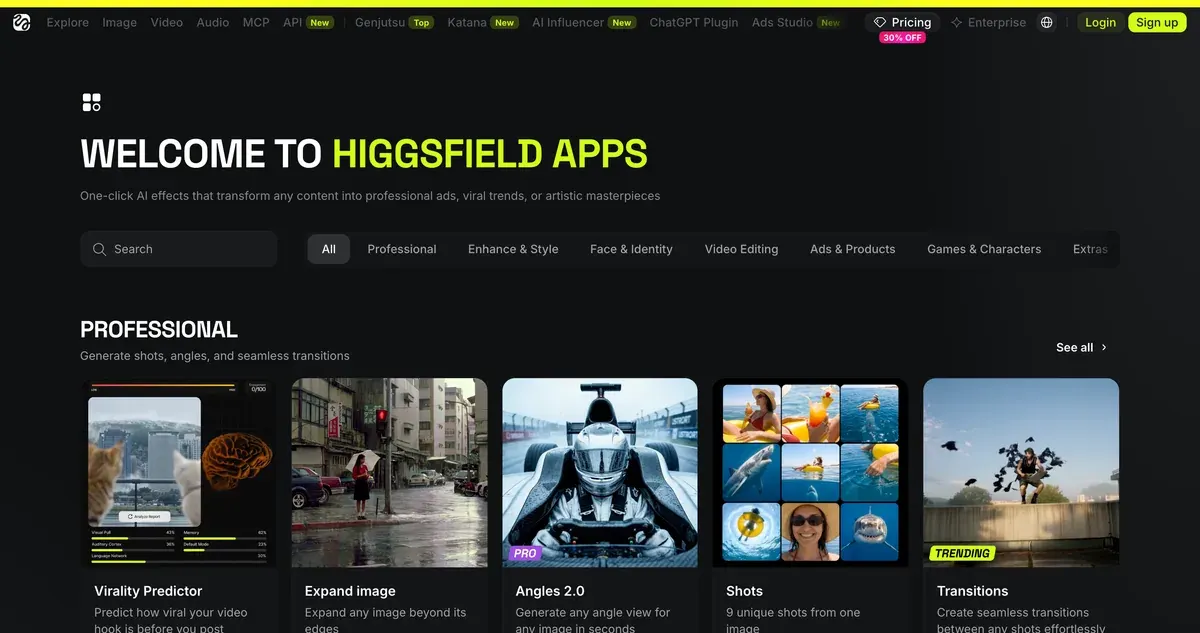Click 'Generate any angle view for' description
Viewport: 1200px width, 633px height.
click(593, 612)
